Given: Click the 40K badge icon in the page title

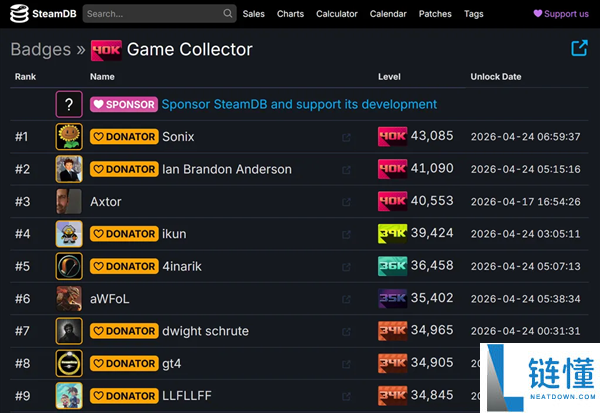Looking at the screenshot, I should point(106,50).
